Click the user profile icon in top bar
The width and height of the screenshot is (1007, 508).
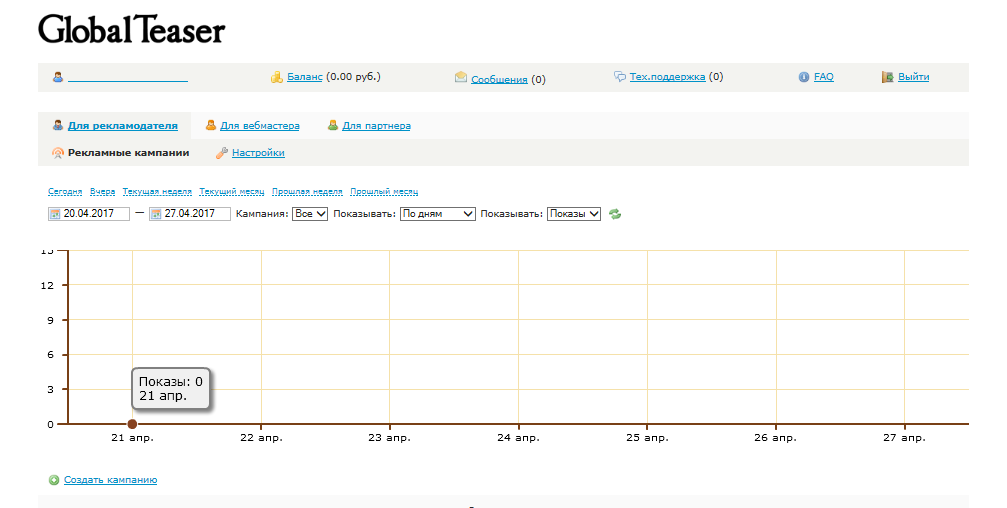click(58, 77)
